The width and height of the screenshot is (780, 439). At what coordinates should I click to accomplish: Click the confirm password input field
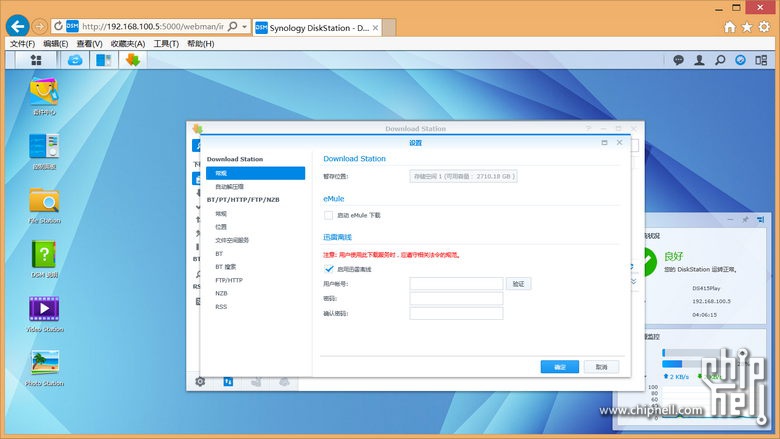456,313
